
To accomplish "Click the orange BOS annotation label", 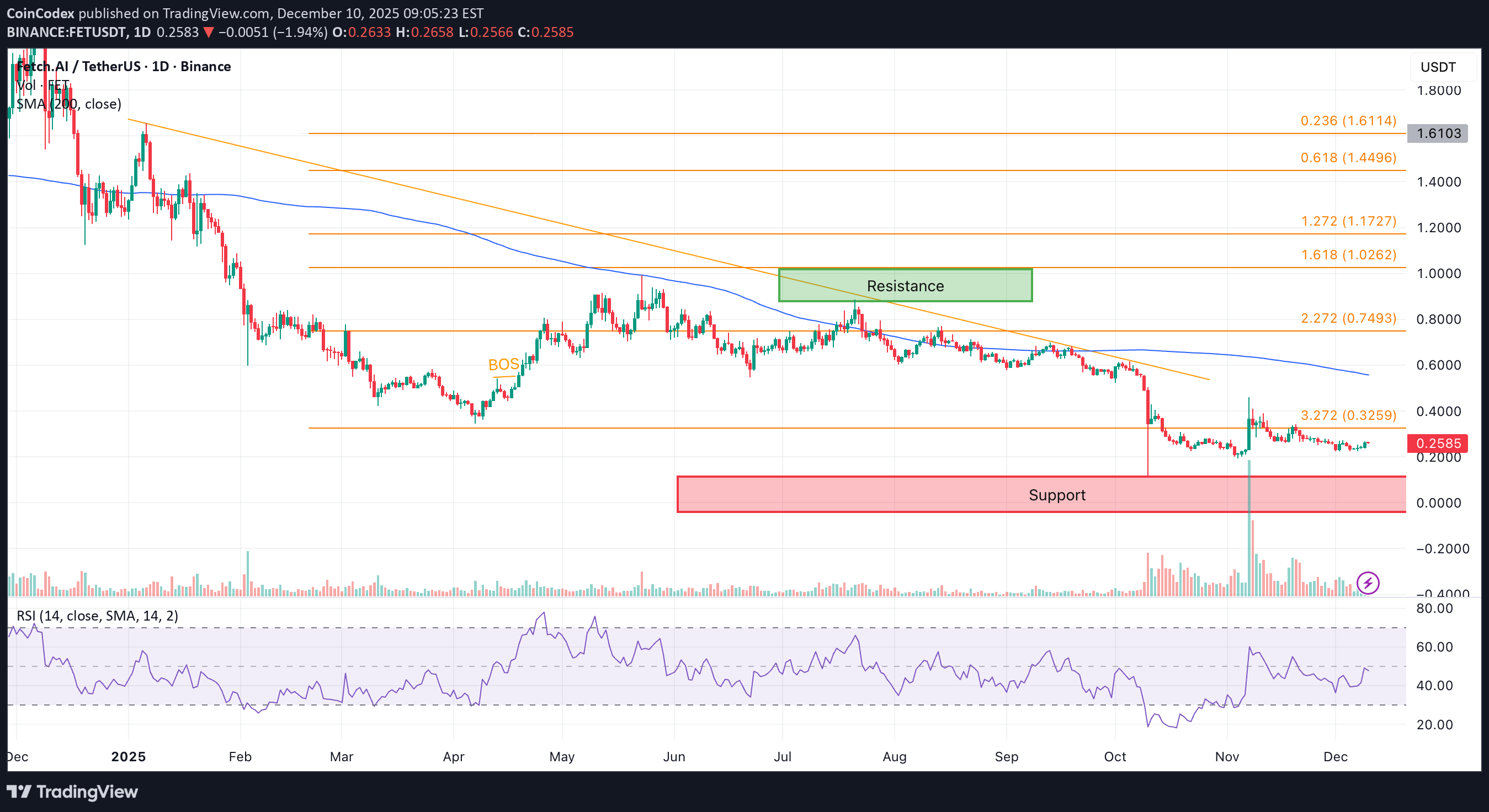I will 503,365.
